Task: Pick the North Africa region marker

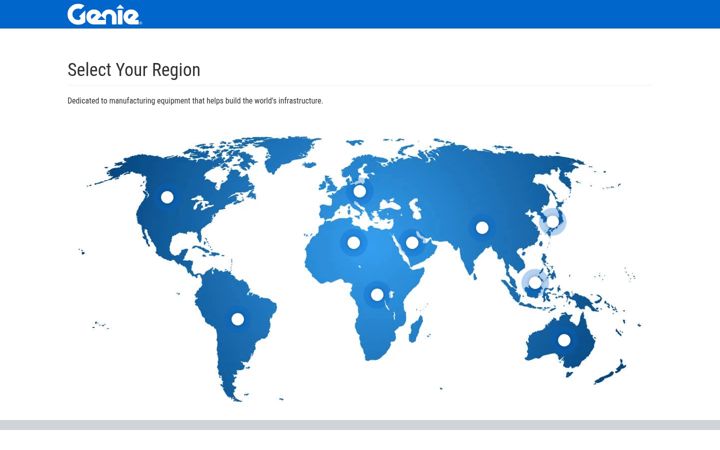Action: [x=353, y=242]
